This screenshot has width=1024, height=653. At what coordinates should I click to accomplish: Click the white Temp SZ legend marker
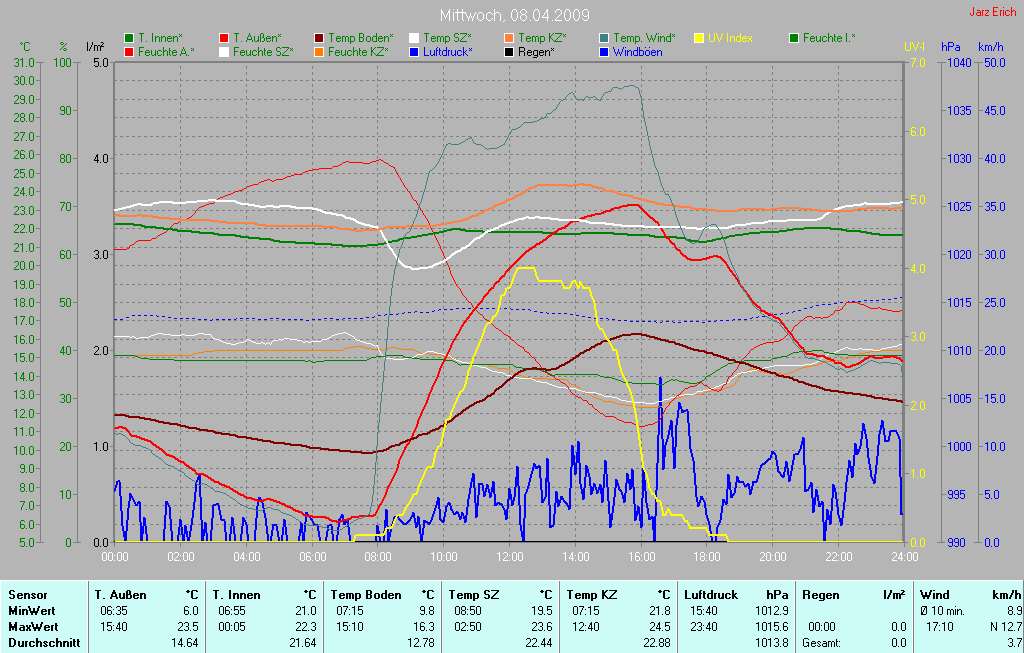coord(414,38)
